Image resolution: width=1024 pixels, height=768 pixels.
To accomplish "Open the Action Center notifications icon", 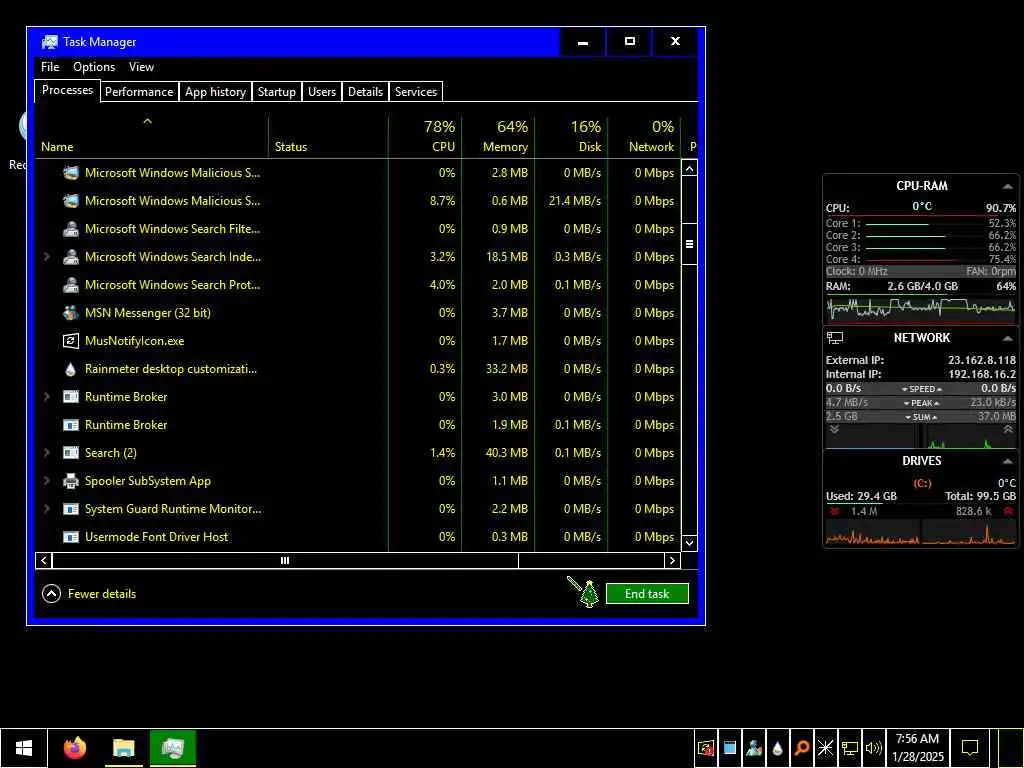I will coord(970,748).
